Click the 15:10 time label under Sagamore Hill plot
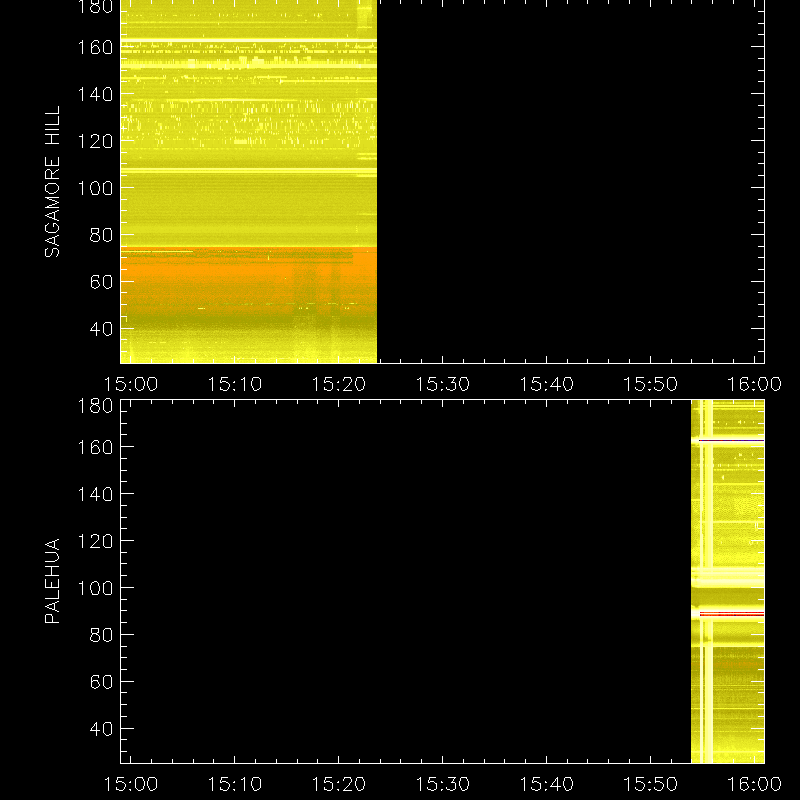 235,384
